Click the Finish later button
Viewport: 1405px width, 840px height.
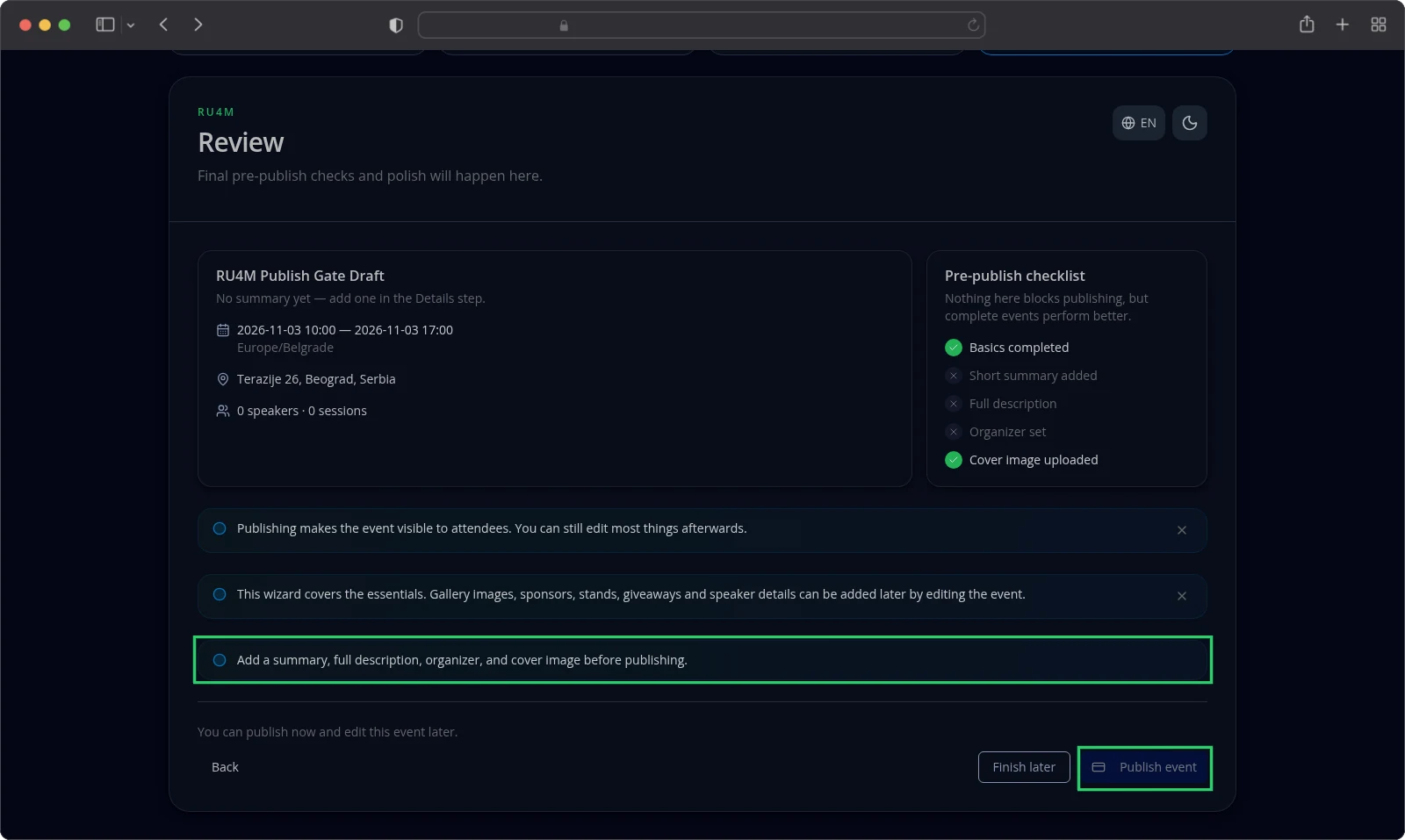tap(1024, 767)
